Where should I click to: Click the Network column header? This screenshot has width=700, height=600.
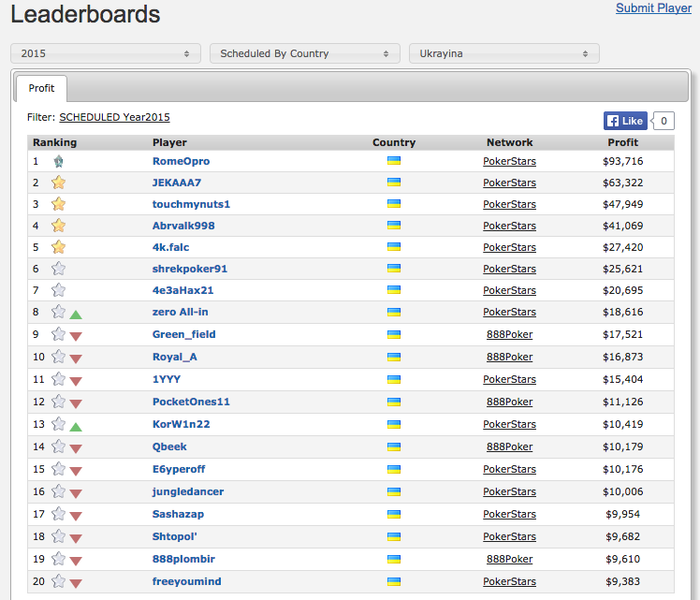(509, 142)
